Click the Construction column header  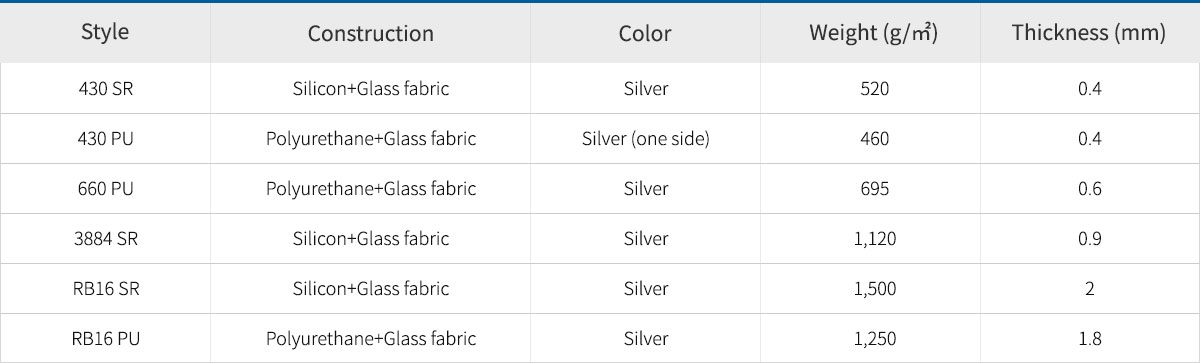pyautogui.click(x=371, y=33)
